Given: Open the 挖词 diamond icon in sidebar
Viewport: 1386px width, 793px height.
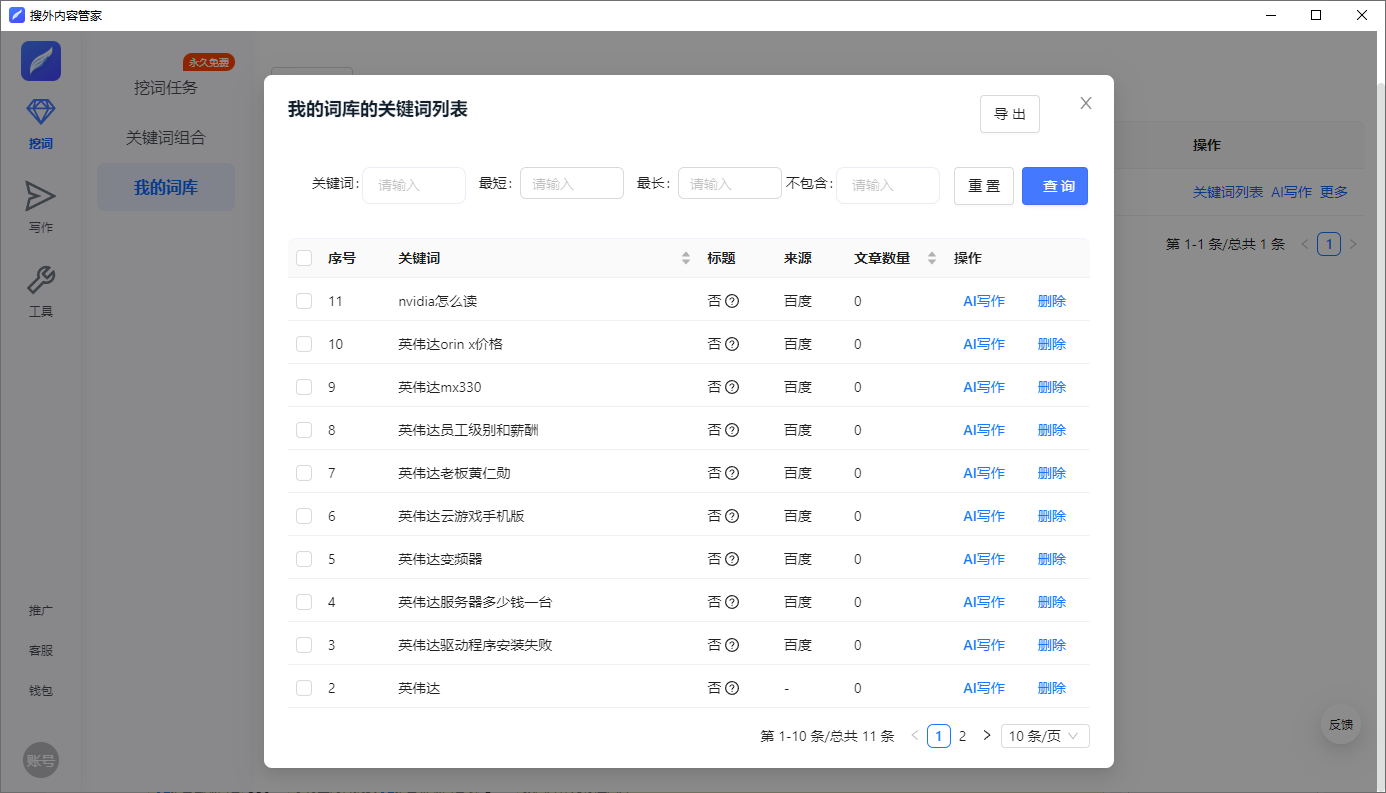Looking at the screenshot, I should tap(41, 112).
